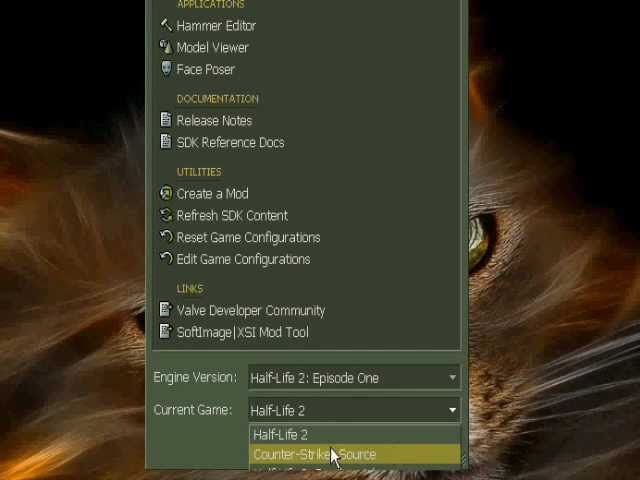The height and width of the screenshot is (480, 640).
Task: Click the Hammer Editor hammer icon
Action: [166, 25]
